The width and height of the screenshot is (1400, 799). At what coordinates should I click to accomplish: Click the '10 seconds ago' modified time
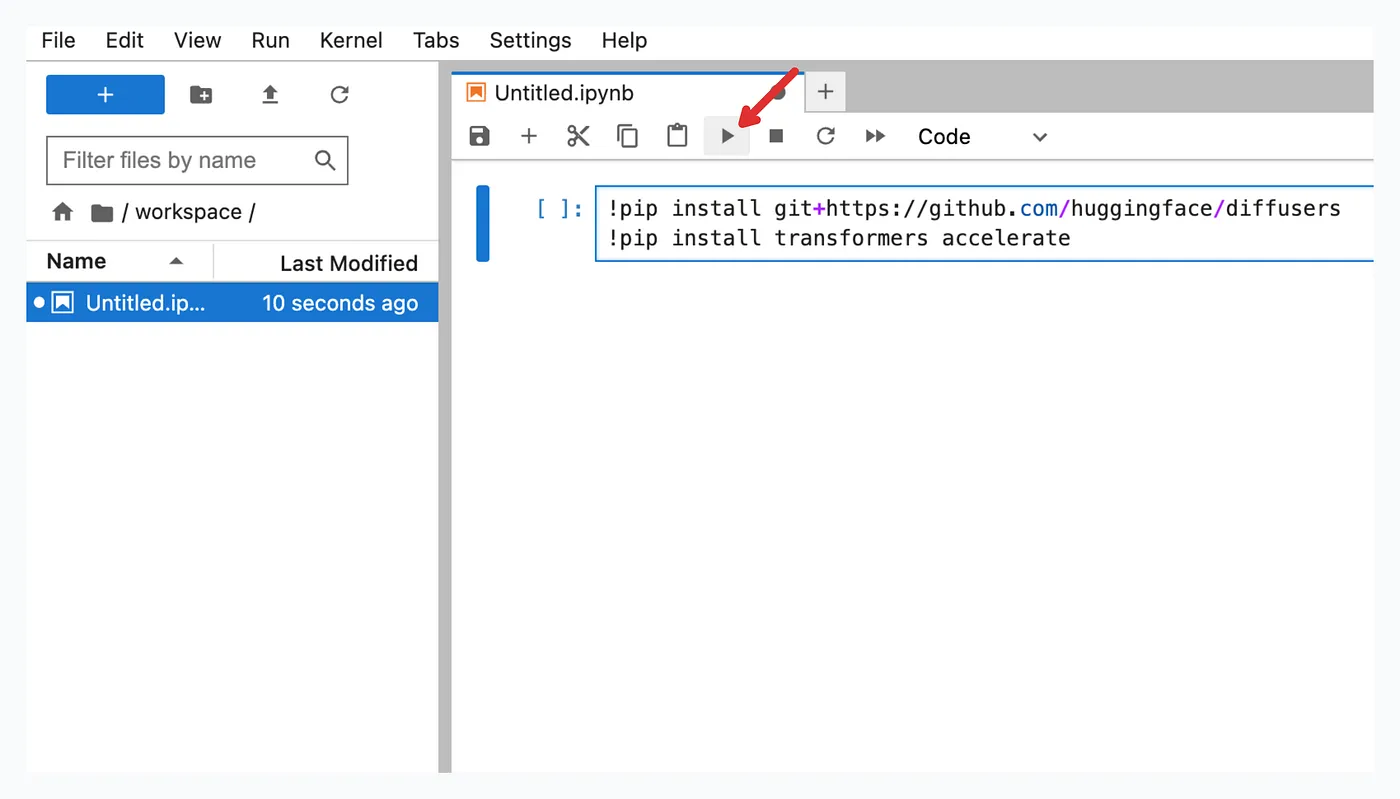click(x=340, y=303)
